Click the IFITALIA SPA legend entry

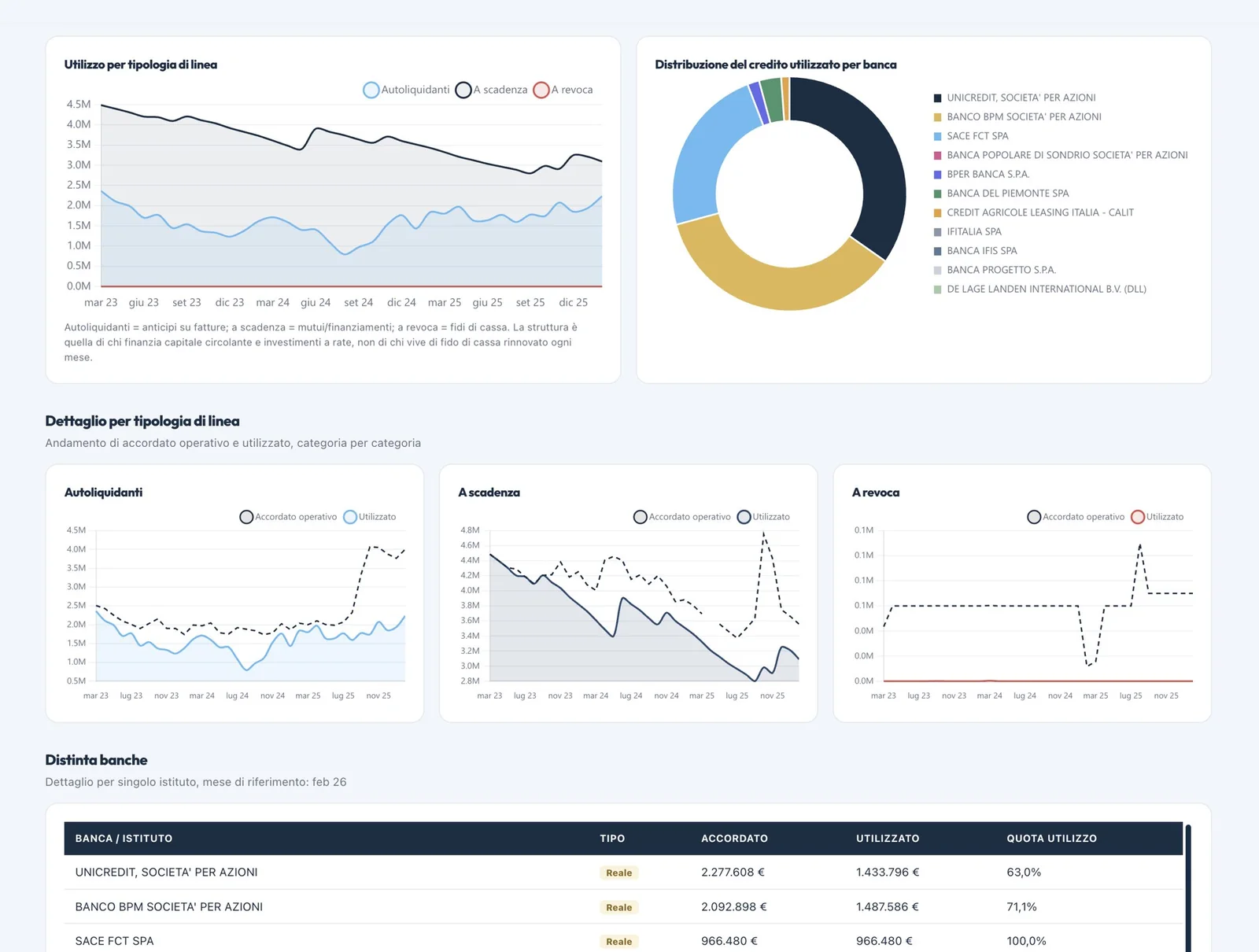tap(967, 231)
